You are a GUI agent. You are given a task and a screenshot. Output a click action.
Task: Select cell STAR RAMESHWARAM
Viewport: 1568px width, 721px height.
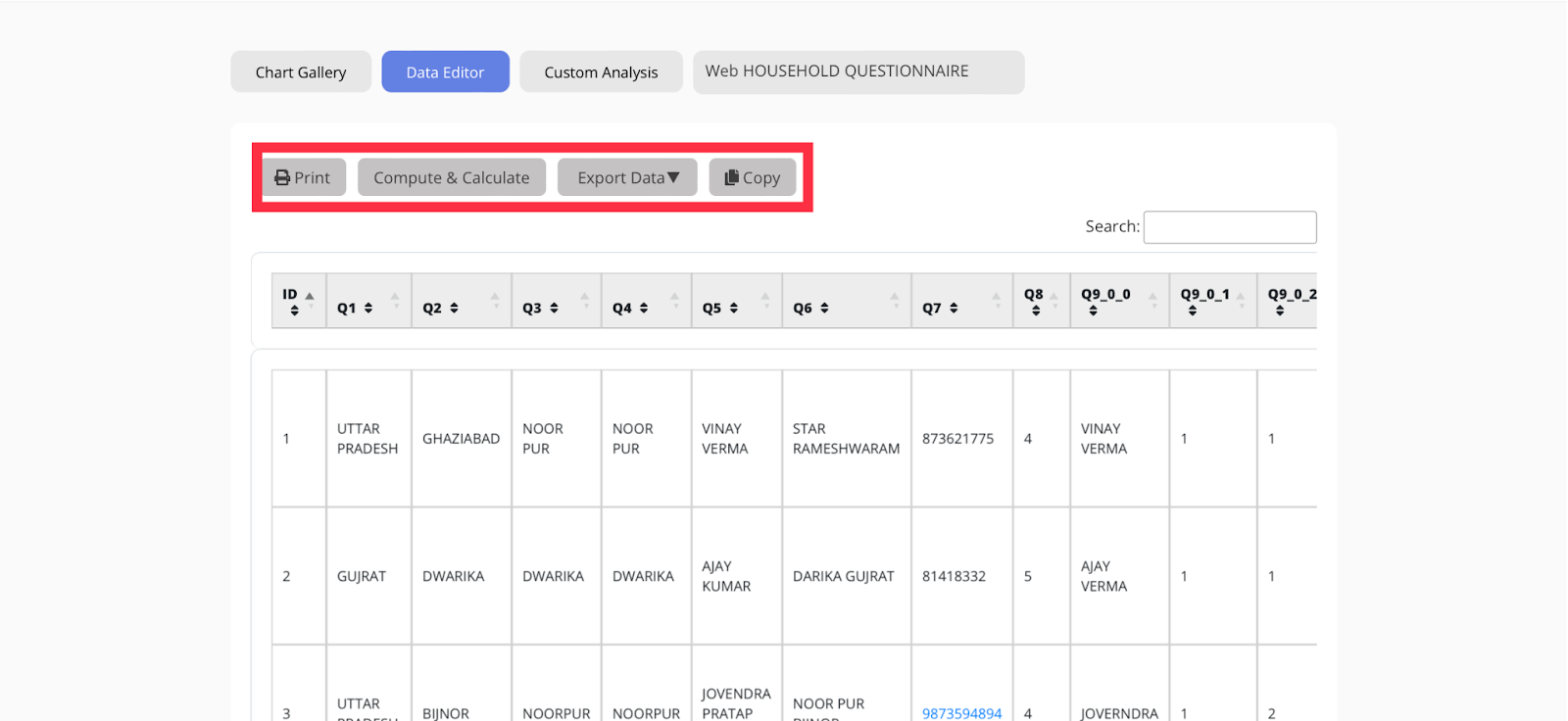(847, 439)
